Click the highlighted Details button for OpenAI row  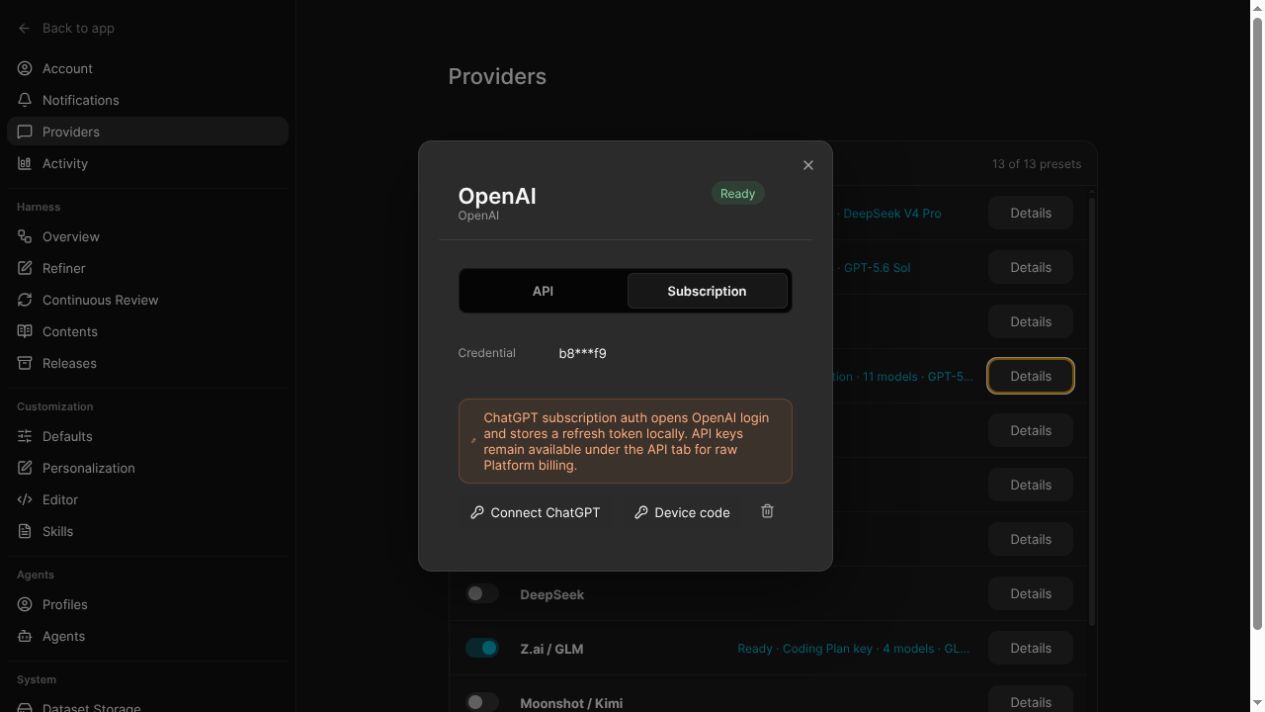pyautogui.click(x=1030, y=376)
